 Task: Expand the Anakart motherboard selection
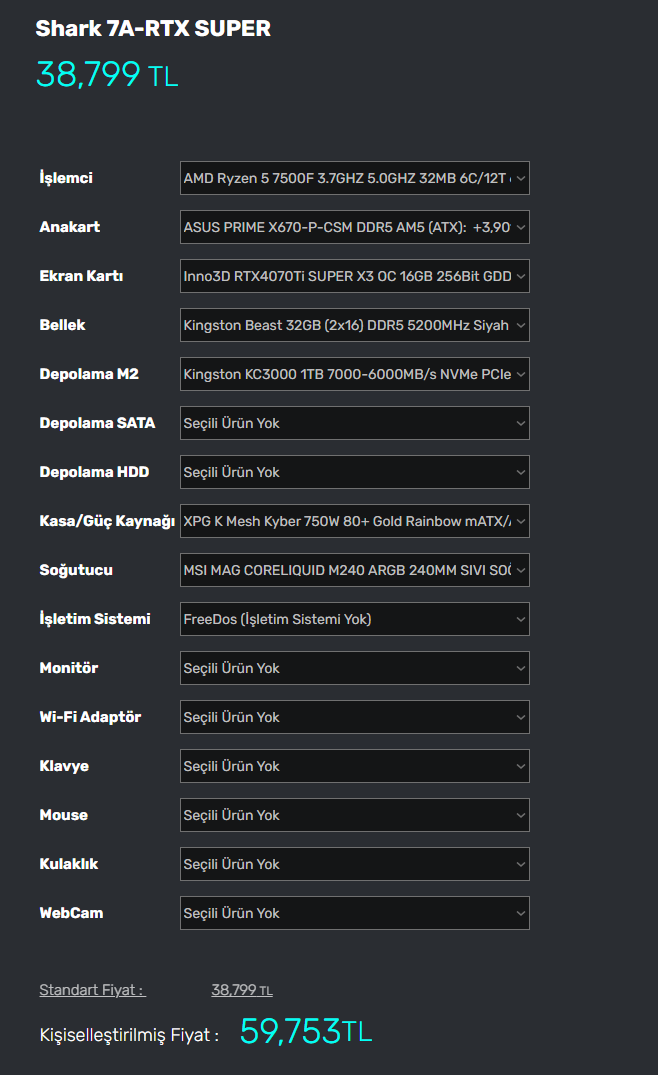pos(354,227)
